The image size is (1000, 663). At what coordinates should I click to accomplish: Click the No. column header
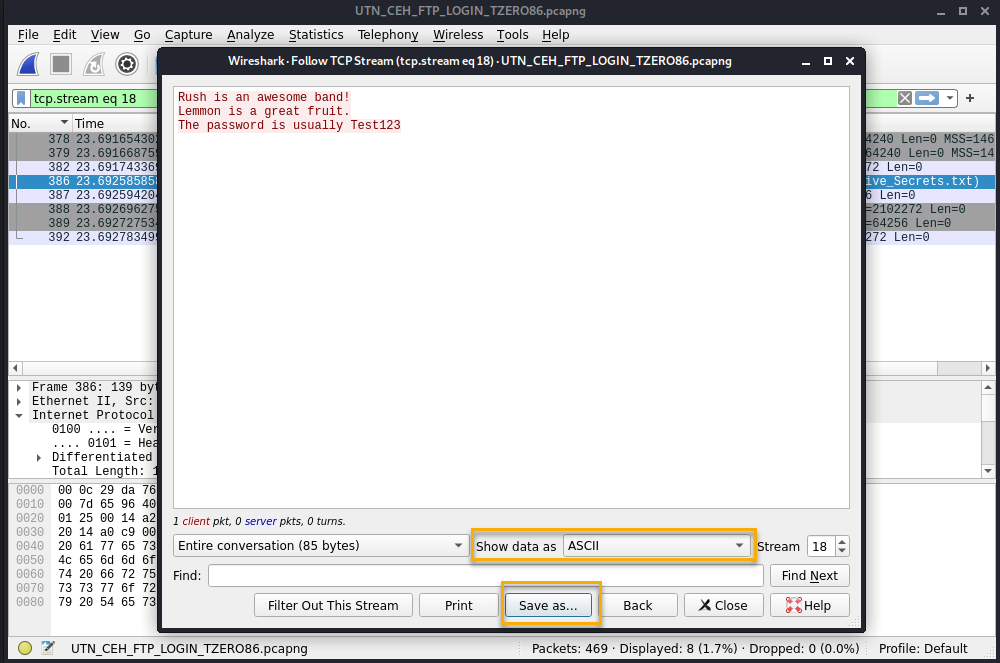click(40, 123)
